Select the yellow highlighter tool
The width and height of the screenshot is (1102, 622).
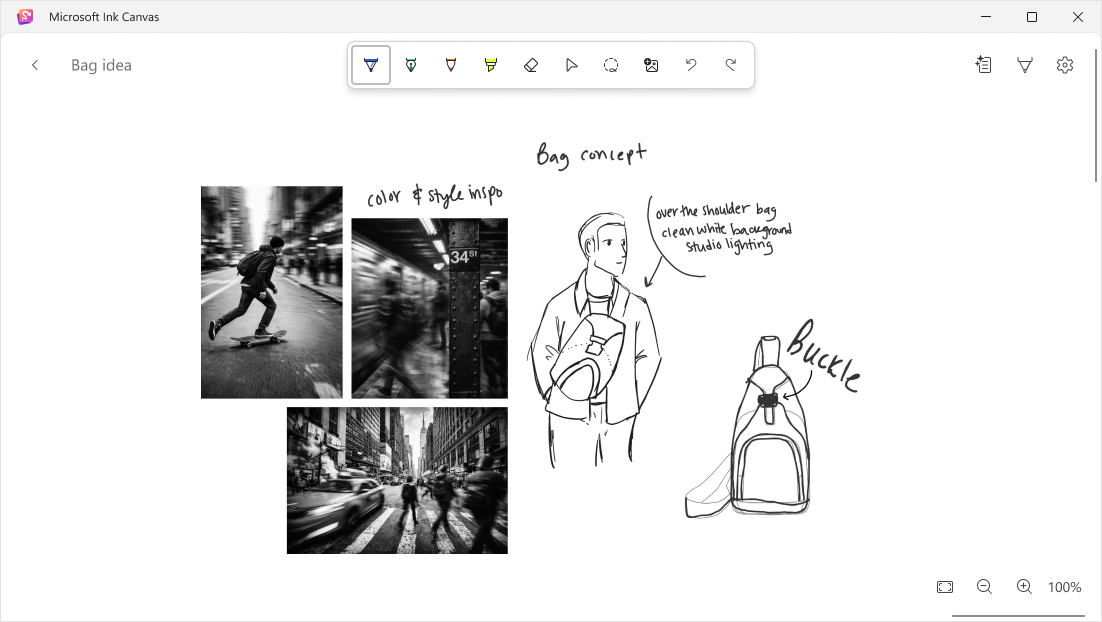pos(491,65)
